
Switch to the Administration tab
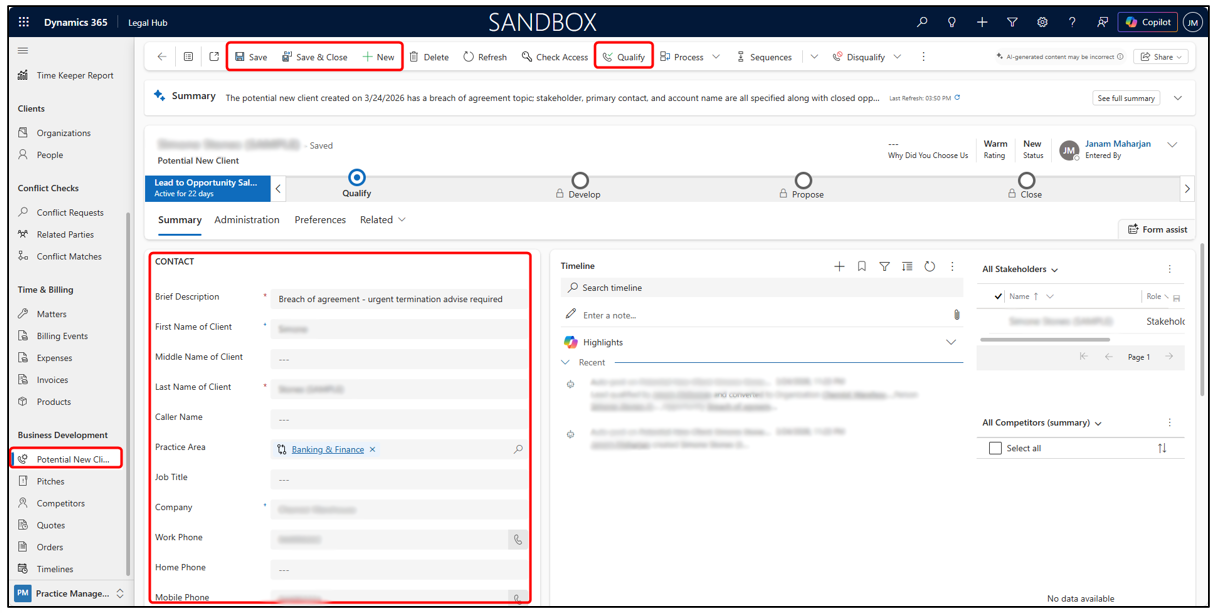coord(247,220)
